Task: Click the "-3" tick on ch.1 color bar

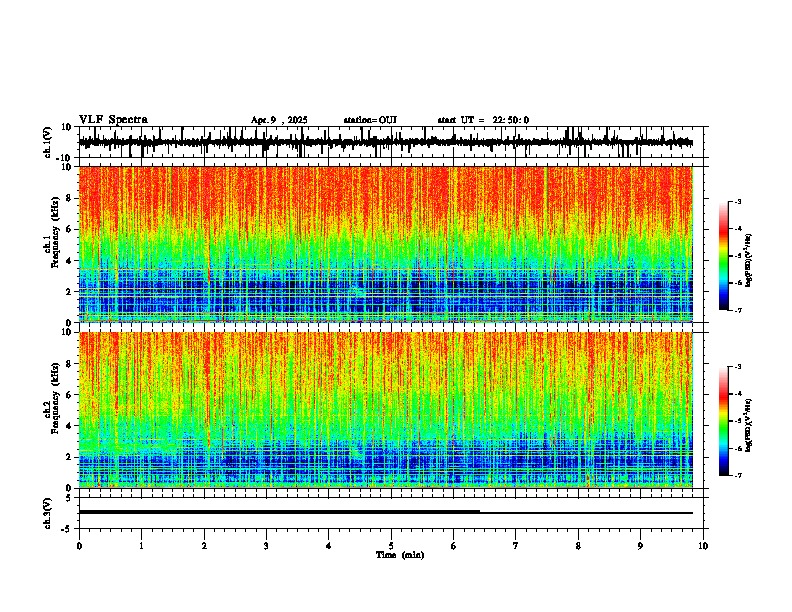Action: [738, 202]
